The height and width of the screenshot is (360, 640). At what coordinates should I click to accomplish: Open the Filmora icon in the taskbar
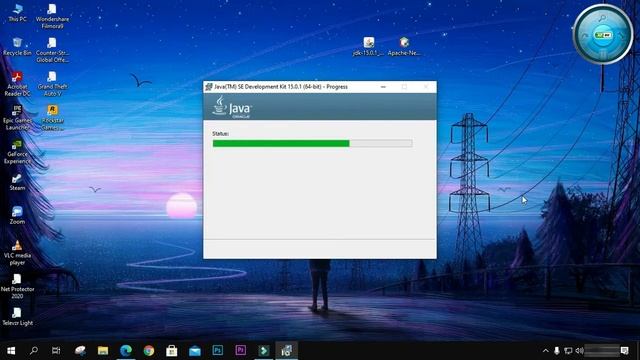[263, 351]
